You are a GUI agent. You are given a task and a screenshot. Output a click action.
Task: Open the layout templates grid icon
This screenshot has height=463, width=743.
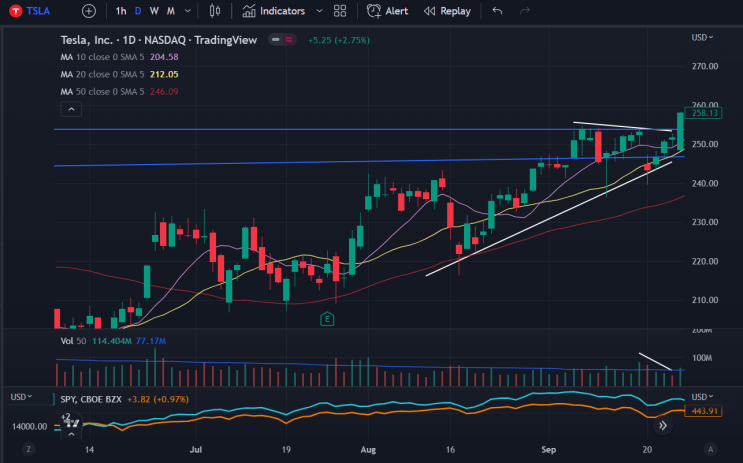[340, 11]
